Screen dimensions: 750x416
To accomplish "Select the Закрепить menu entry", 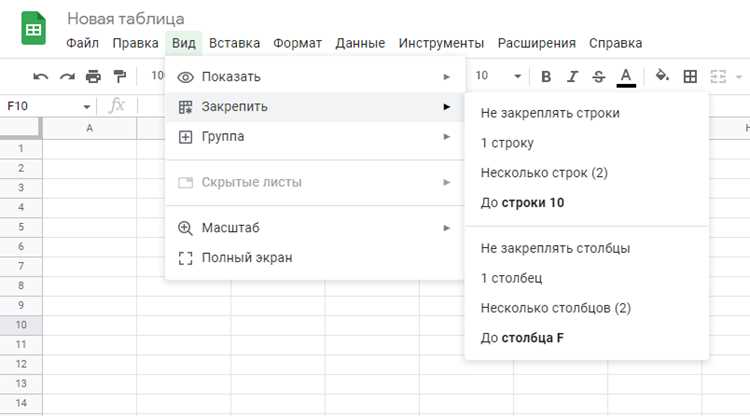I will [x=315, y=107].
